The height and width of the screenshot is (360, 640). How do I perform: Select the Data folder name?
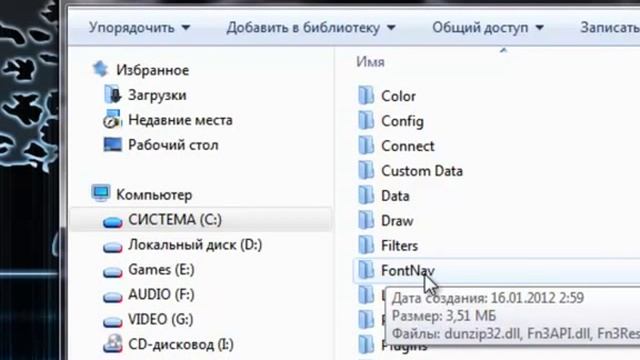(x=395, y=196)
